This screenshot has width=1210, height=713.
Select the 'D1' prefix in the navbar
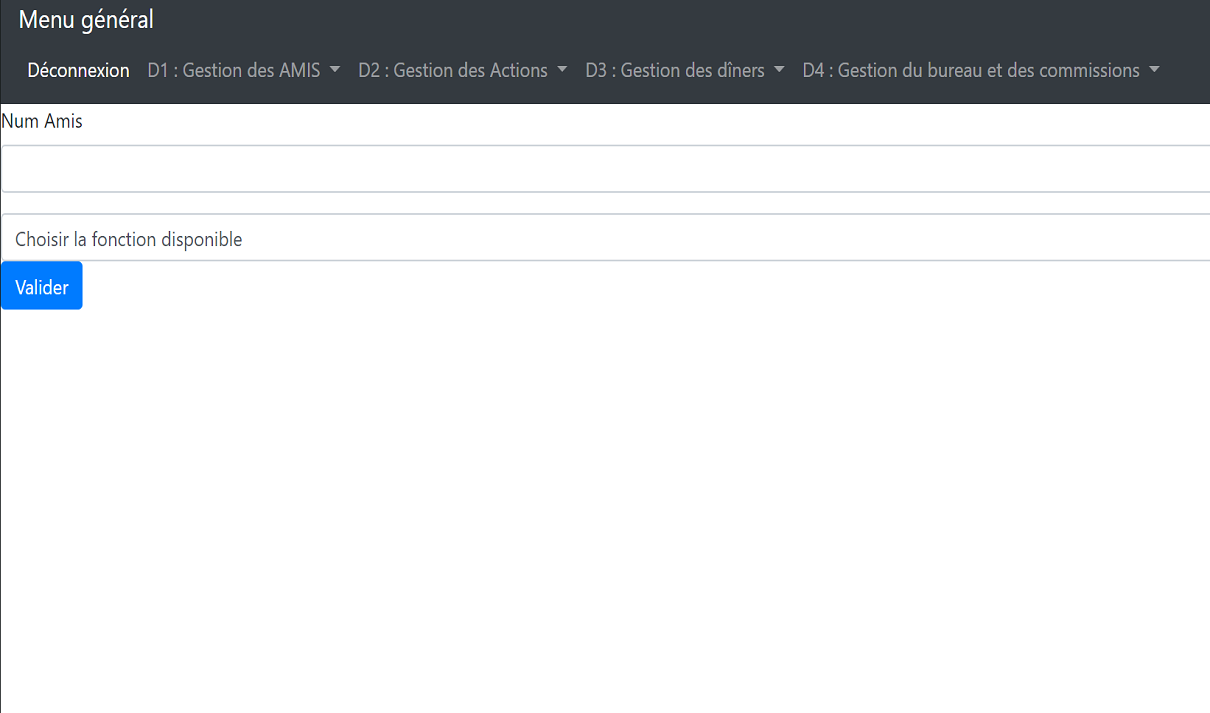tap(158, 71)
